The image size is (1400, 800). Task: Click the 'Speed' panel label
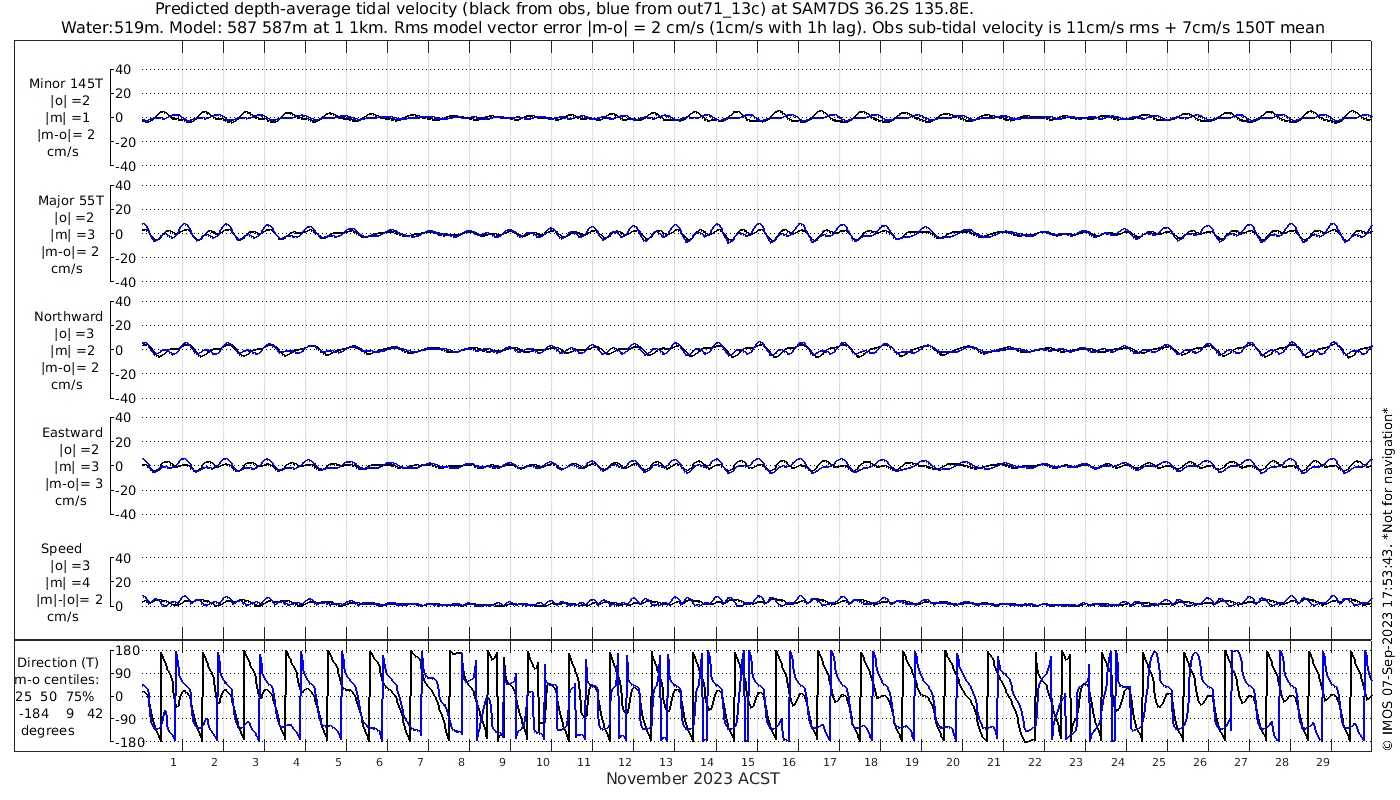tap(62, 549)
